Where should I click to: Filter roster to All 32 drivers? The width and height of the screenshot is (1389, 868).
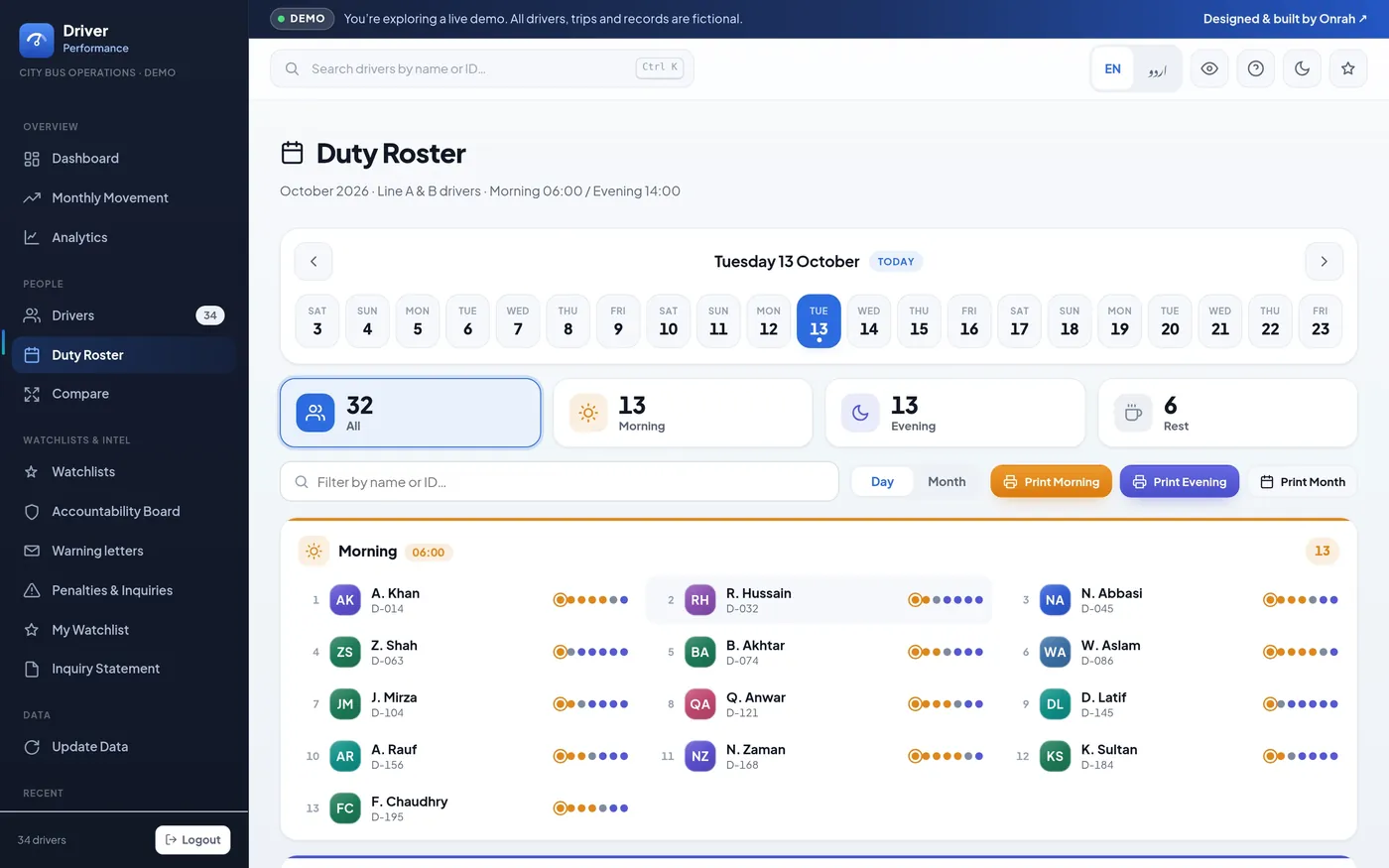click(x=411, y=413)
